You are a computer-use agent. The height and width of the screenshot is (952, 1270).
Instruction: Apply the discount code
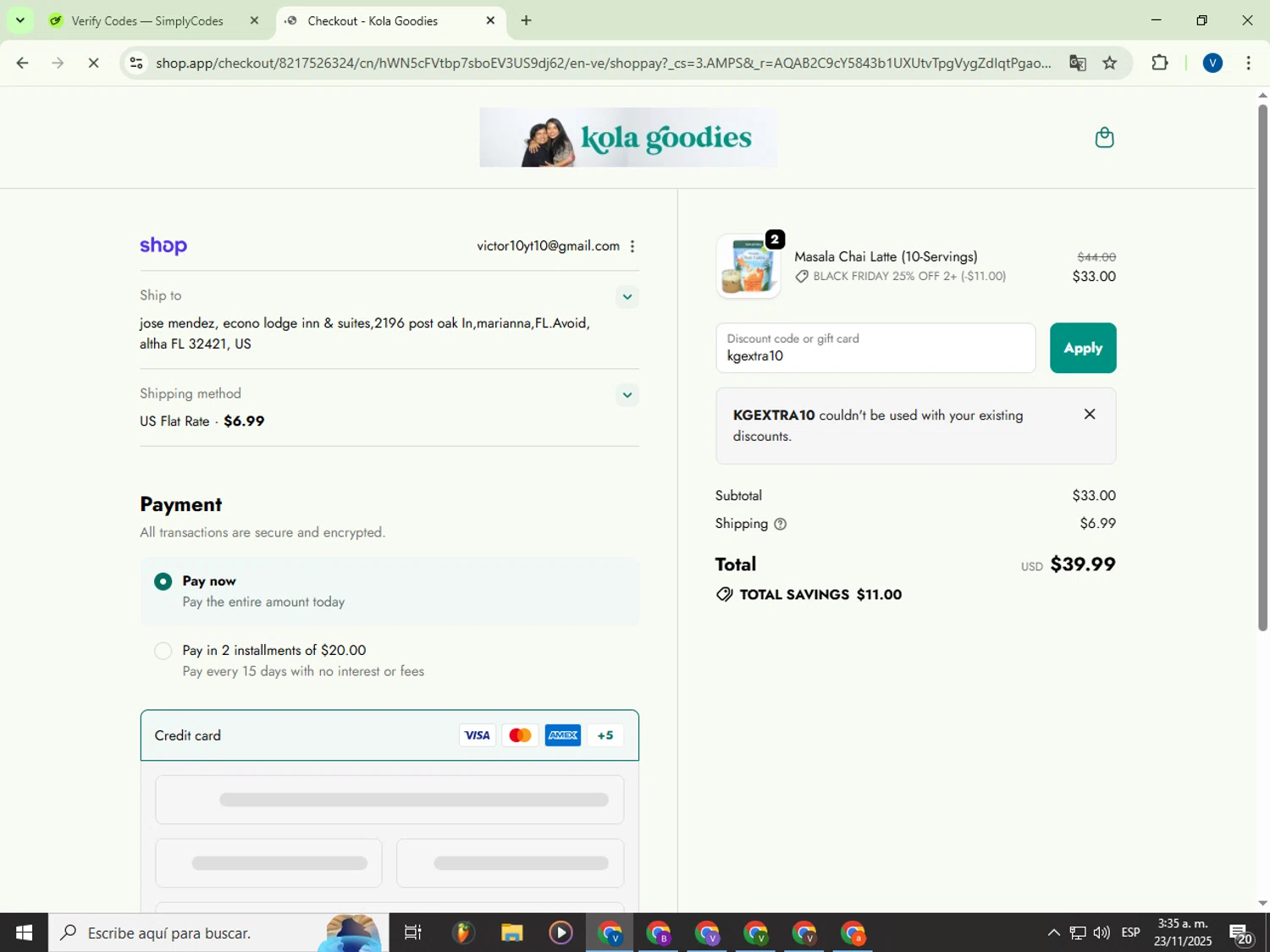pos(1083,348)
